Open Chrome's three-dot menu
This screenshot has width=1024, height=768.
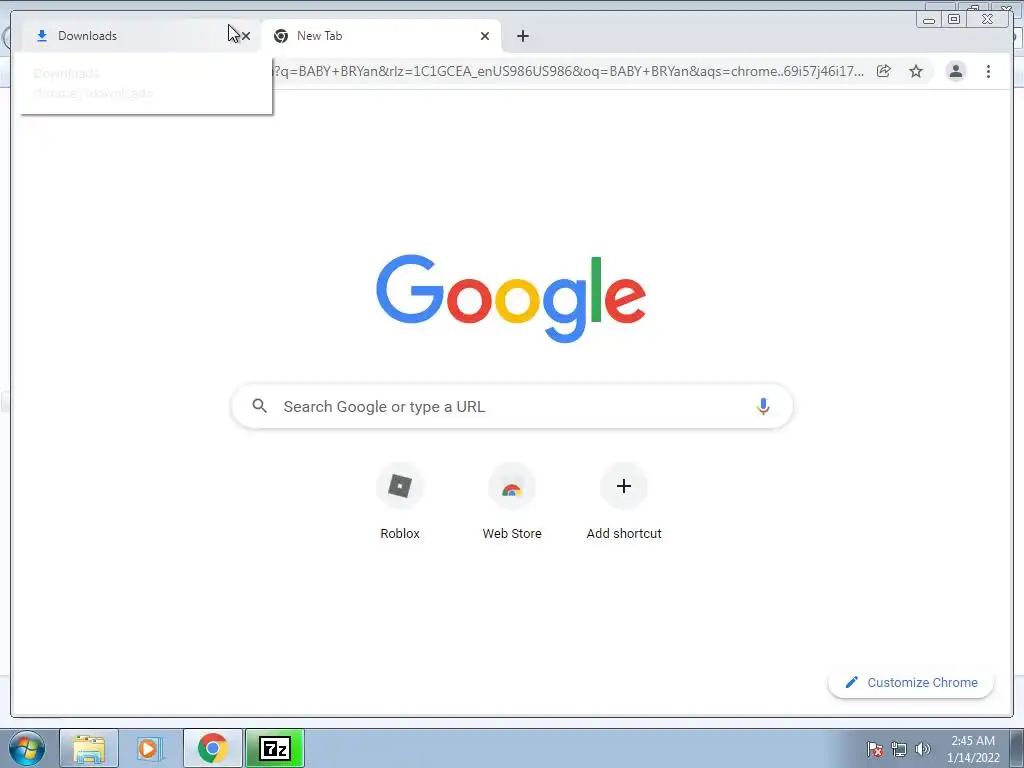coord(988,71)
